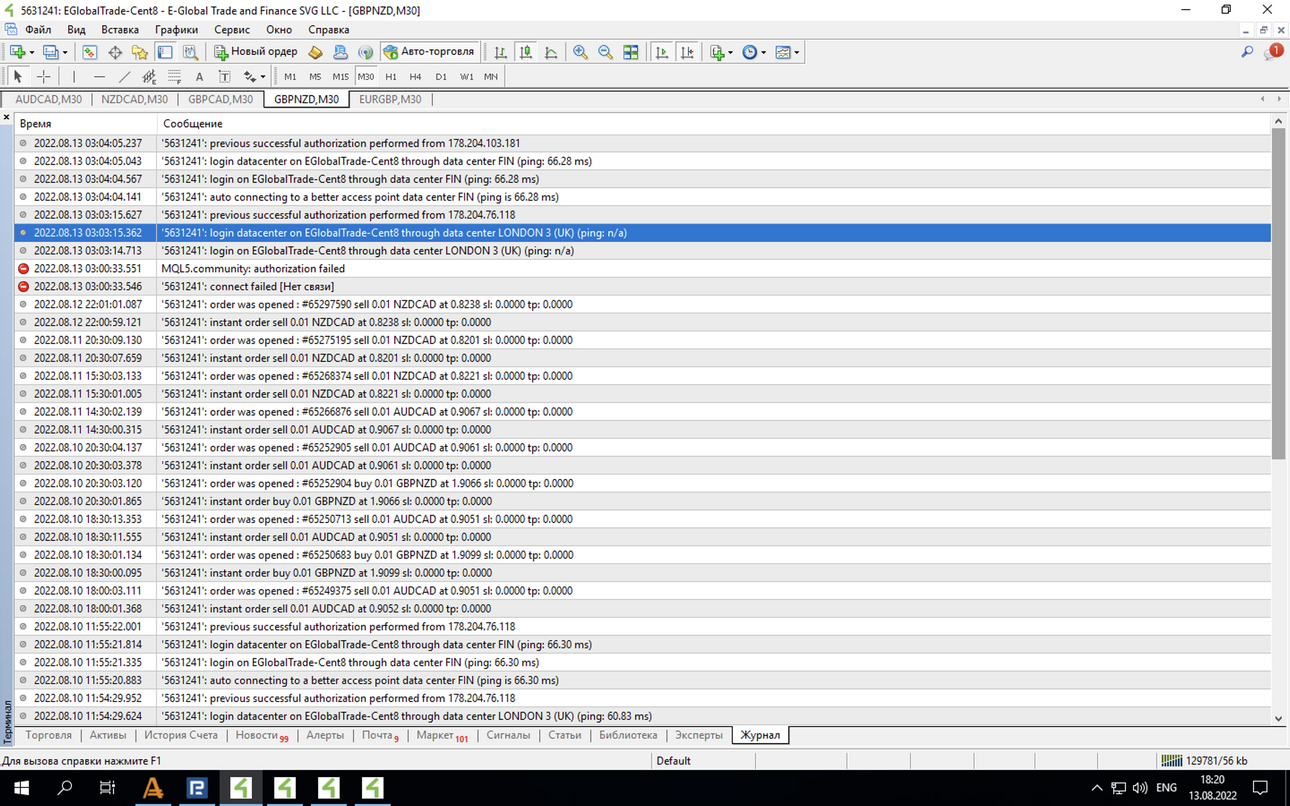Switch chart to candlesticks type
The width and height of the screenshot is (1290, 806).
(x=526, y=52)
